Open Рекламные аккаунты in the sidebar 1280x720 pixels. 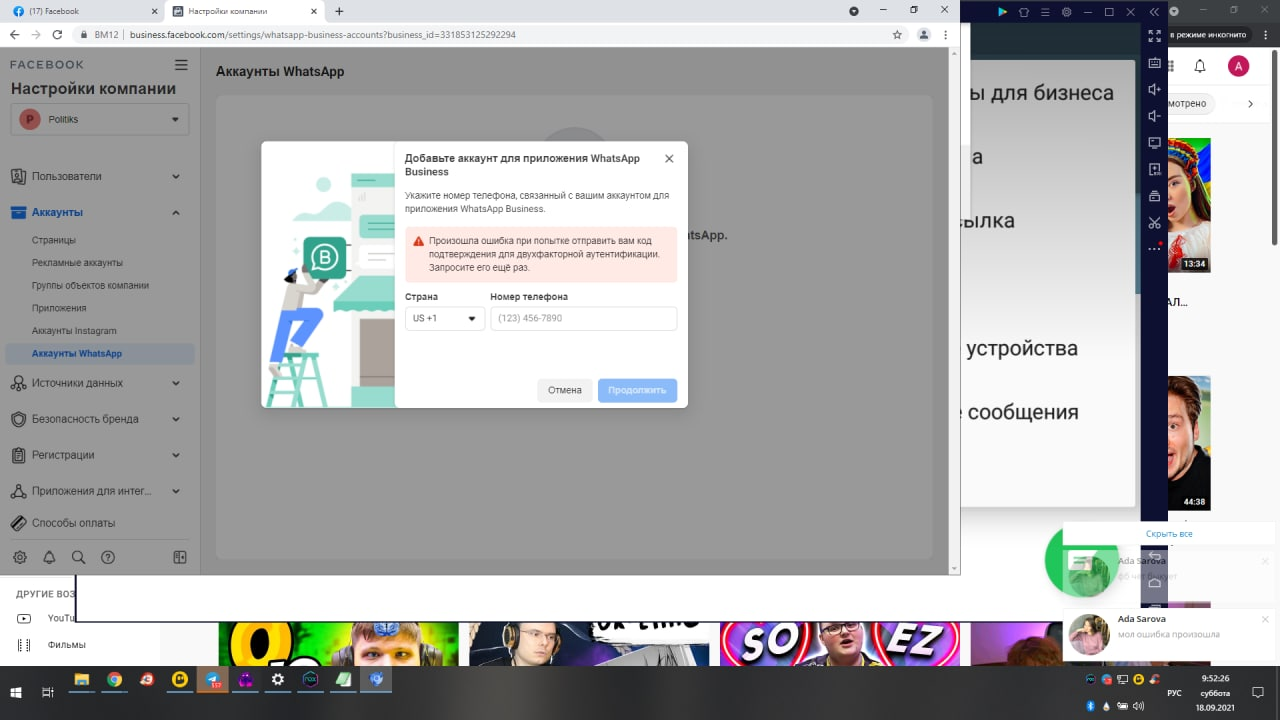[77, 263]
